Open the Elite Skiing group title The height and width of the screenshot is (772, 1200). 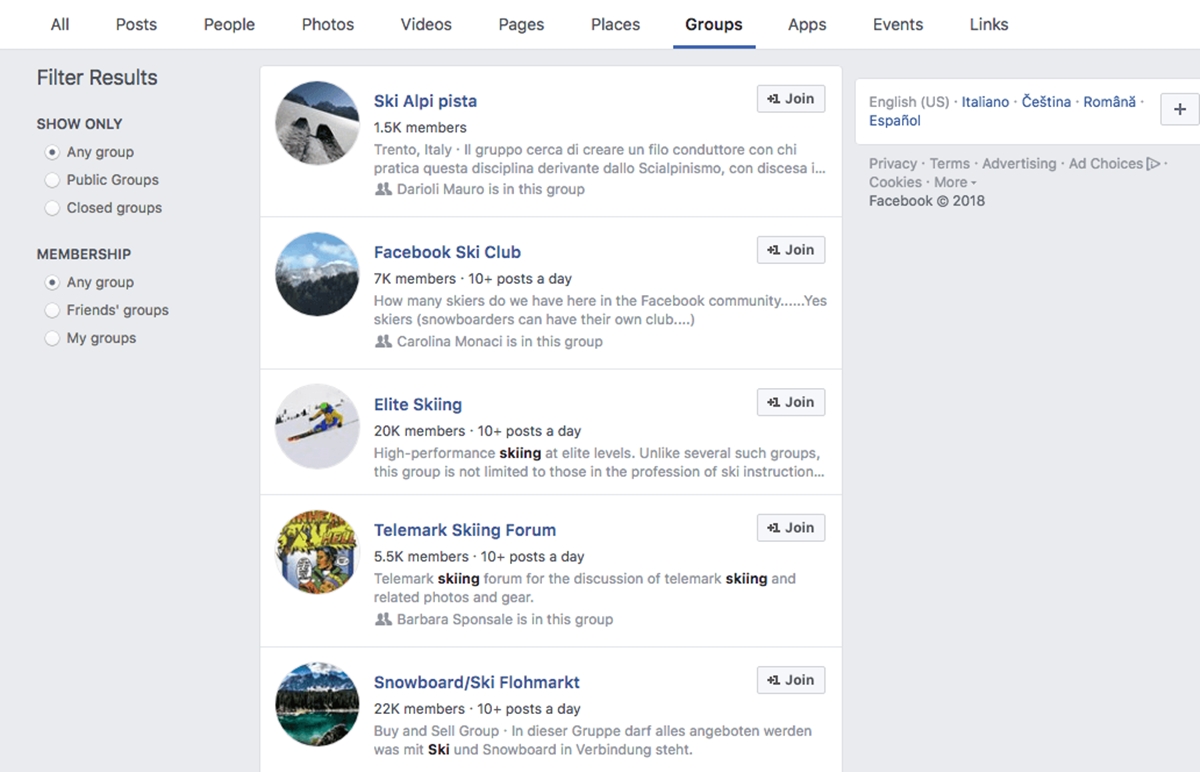(x=418, y=405)
